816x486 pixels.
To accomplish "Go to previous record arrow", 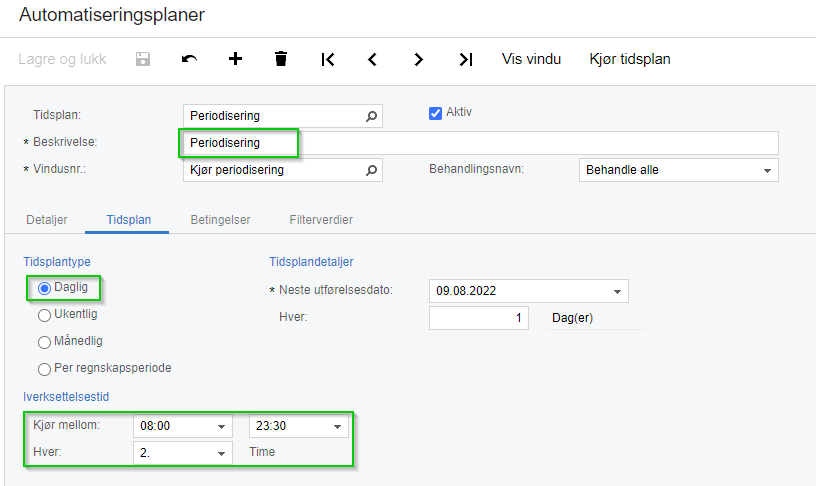I will point(372,59).
